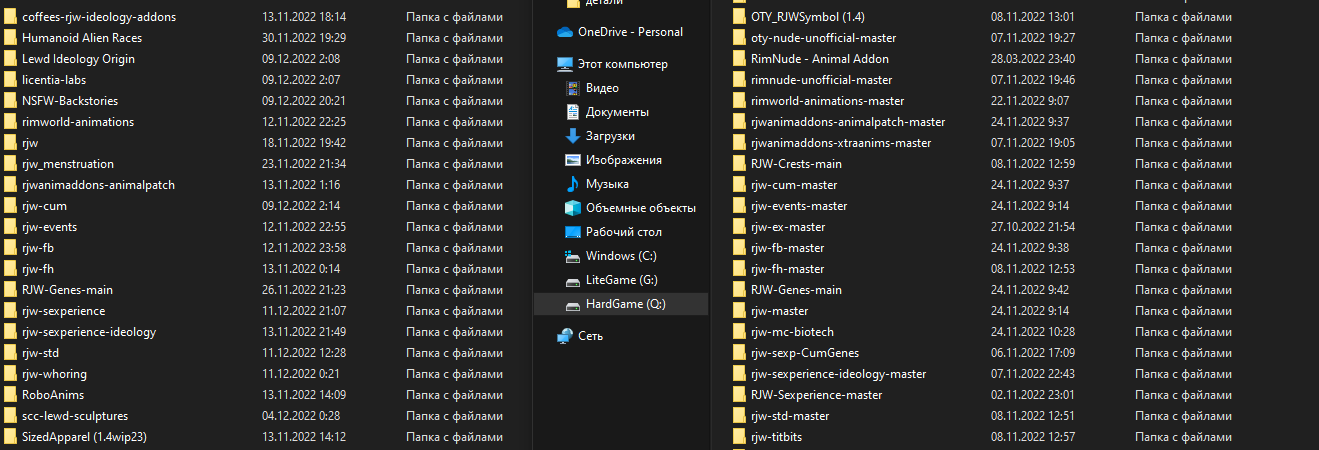Select rjw-fh-master folder
This screenshot has height=450, width=1319.
coord(788,269)
